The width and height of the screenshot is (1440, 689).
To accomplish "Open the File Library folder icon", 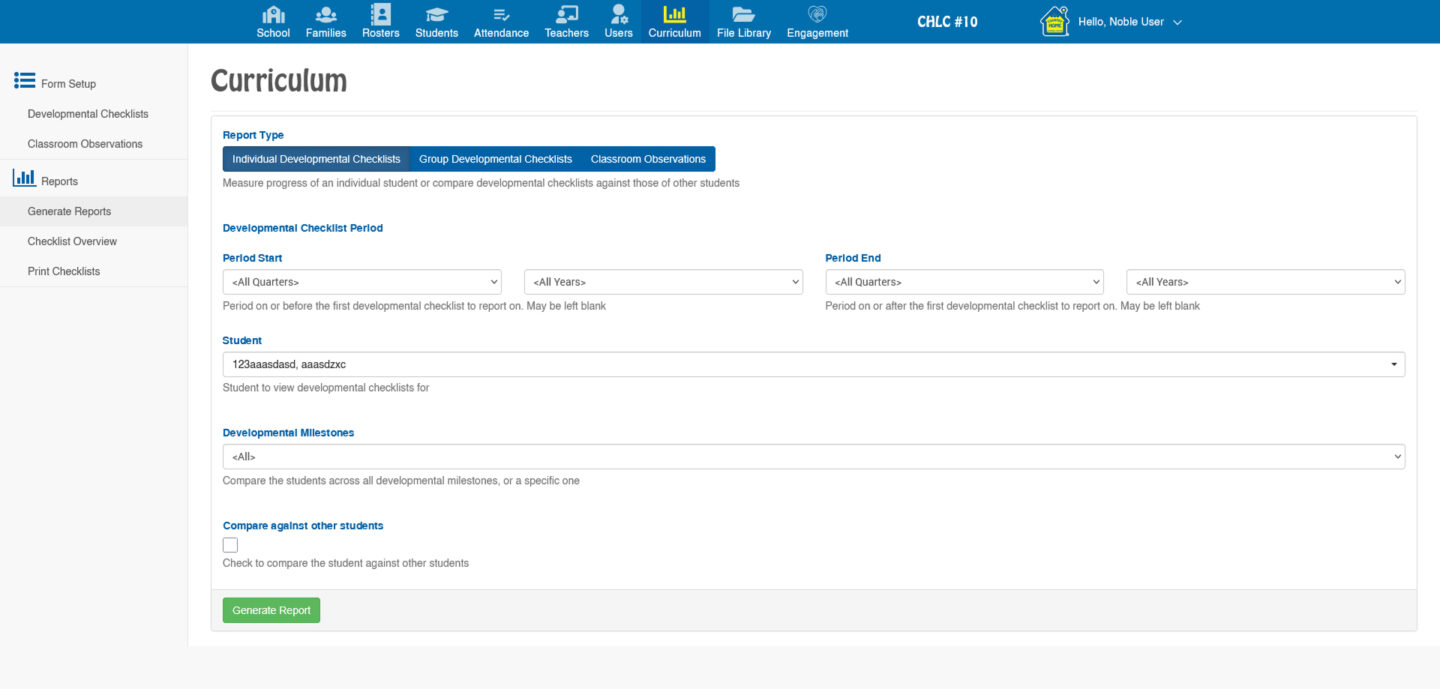I will tap(743, 15).
